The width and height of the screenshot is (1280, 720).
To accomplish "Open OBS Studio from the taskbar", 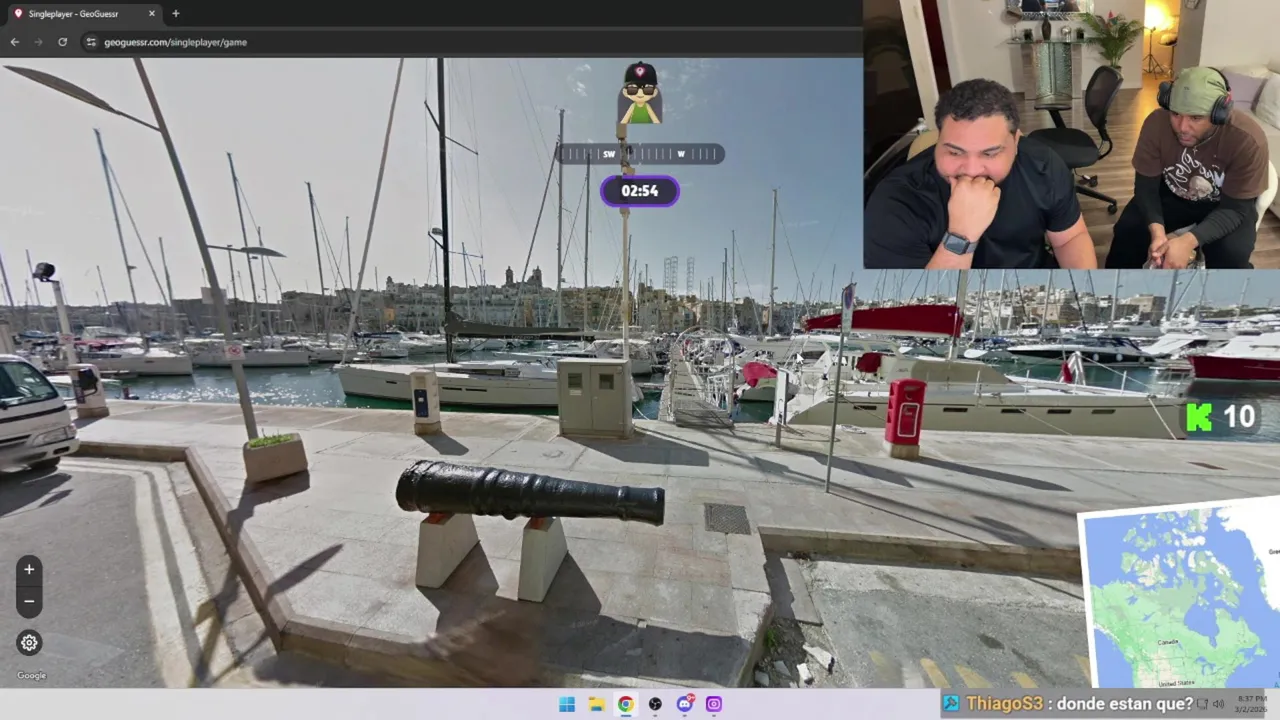I will [655, 704].
